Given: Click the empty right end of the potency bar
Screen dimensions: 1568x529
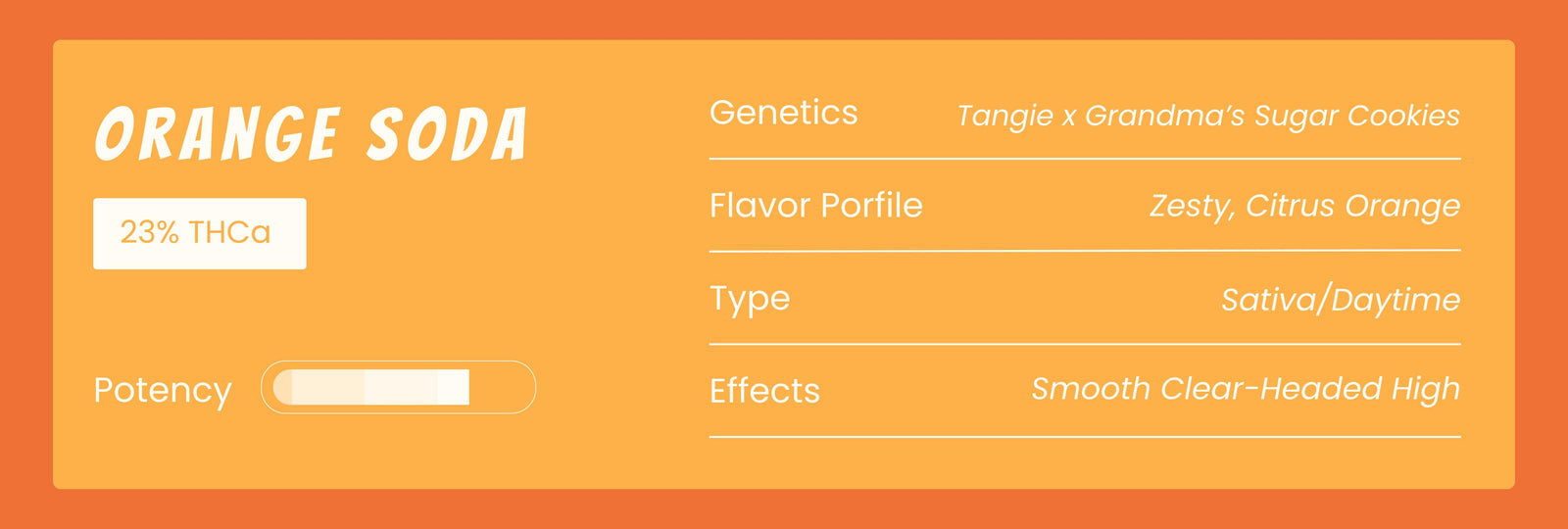Looking at the screenshot, I should point(502,387).
